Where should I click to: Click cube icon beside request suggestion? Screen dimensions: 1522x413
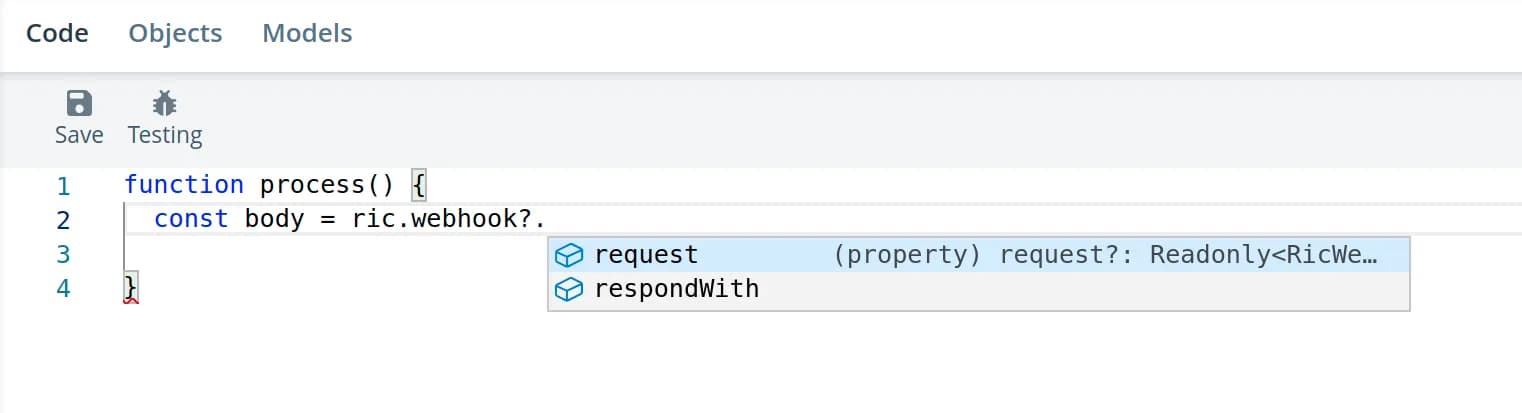pos(568,255)
